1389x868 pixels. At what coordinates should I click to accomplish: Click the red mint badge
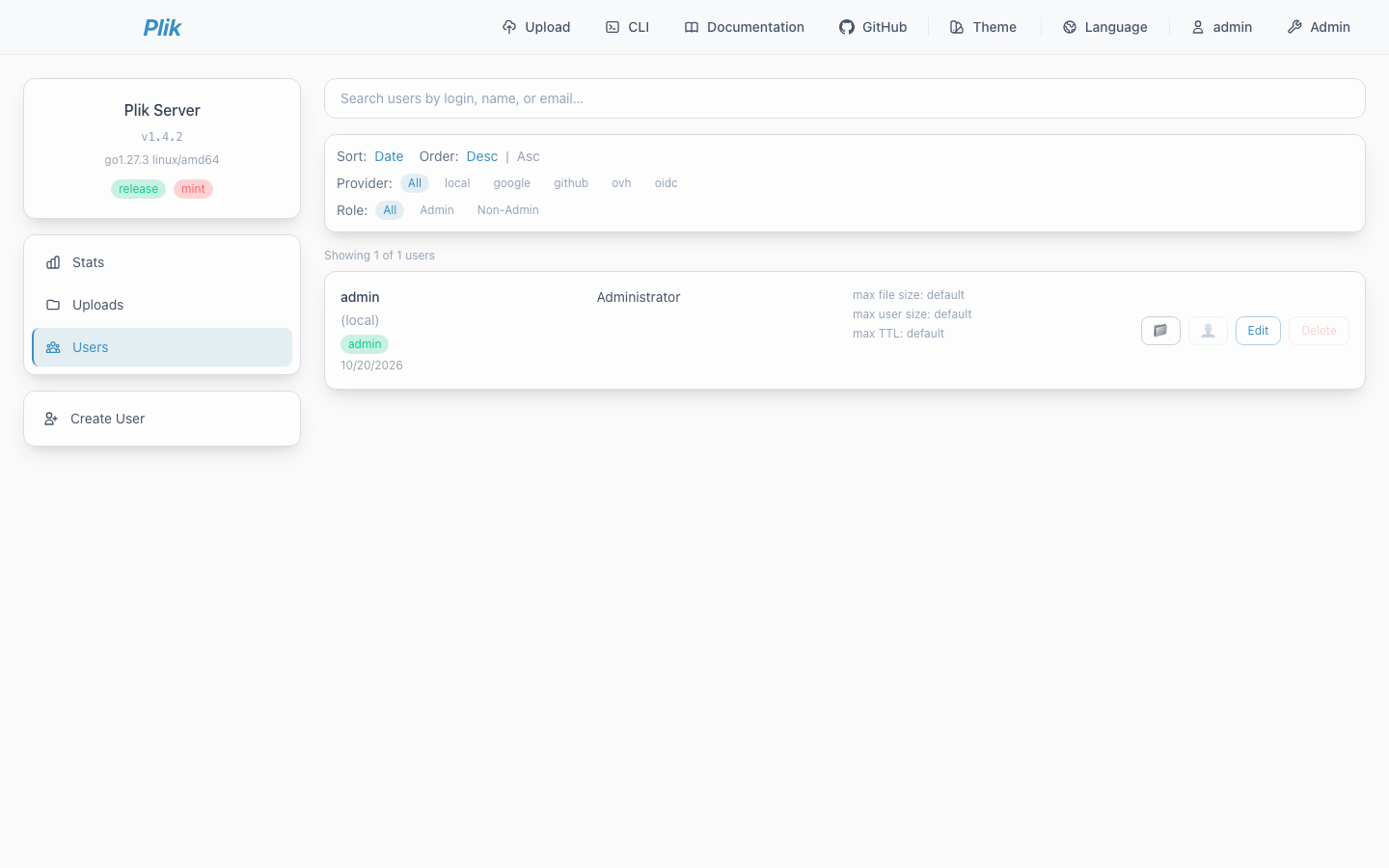pyautogui.click(x=193, y=189)
